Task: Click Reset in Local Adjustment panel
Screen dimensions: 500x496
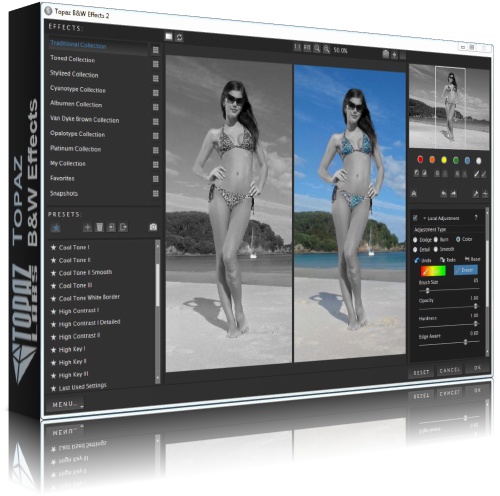Action: (473, 259)
